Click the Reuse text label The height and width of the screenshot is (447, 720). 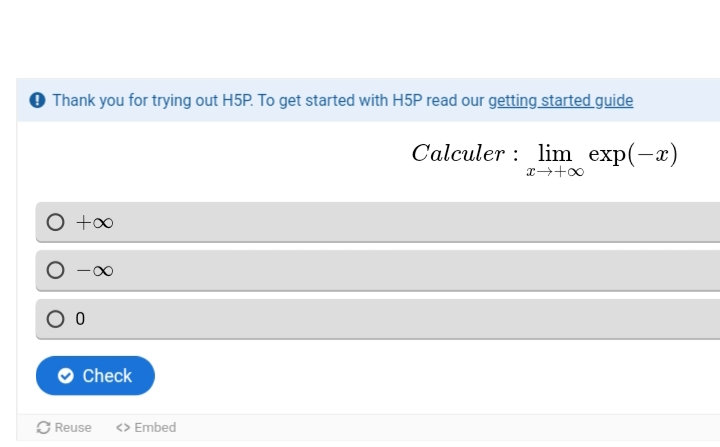pos(73,428)
